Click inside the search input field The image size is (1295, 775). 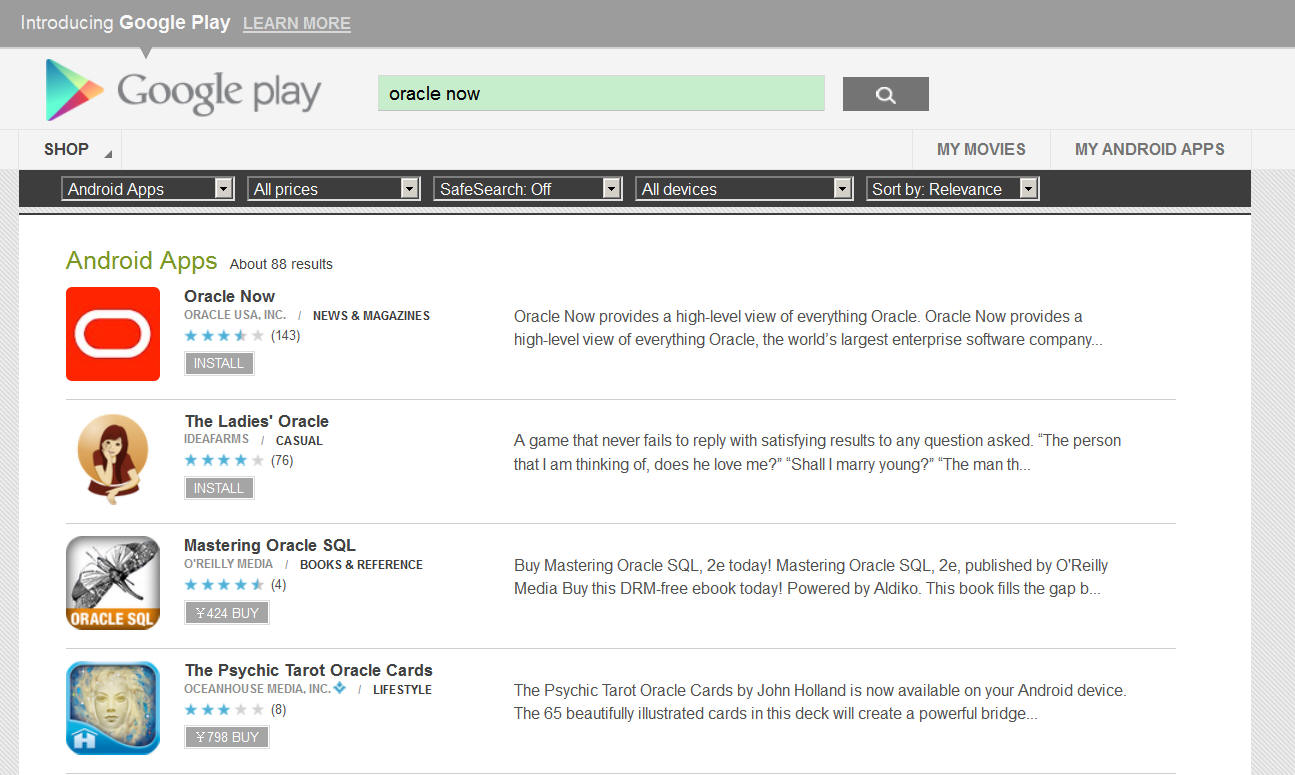(600, 93)
